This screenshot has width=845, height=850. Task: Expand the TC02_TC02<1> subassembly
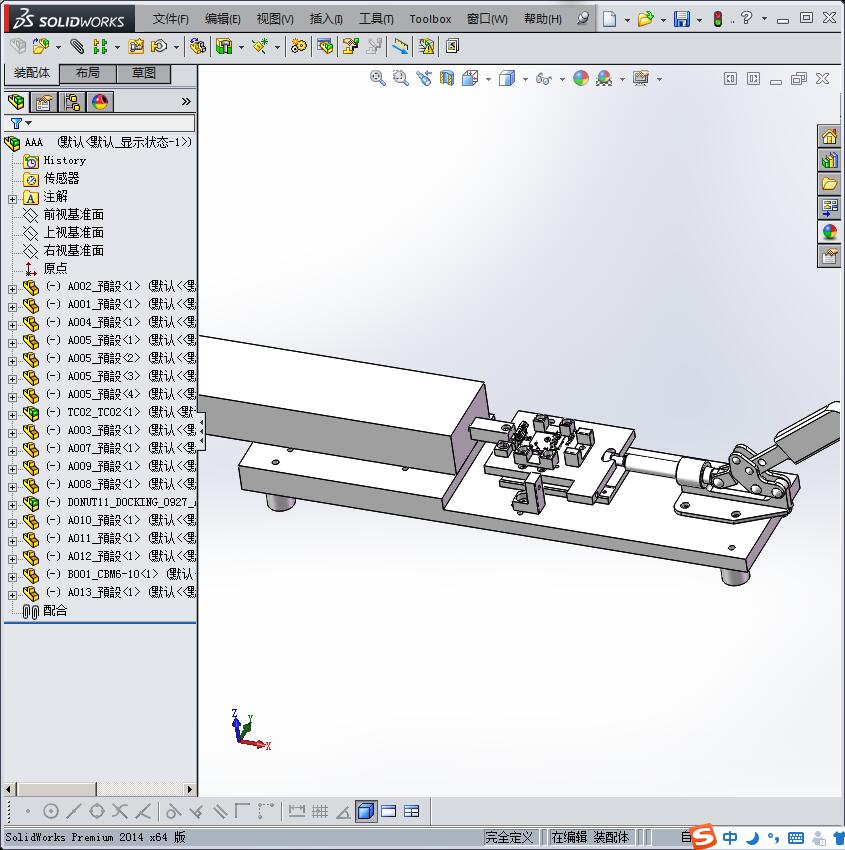[12, 415]
